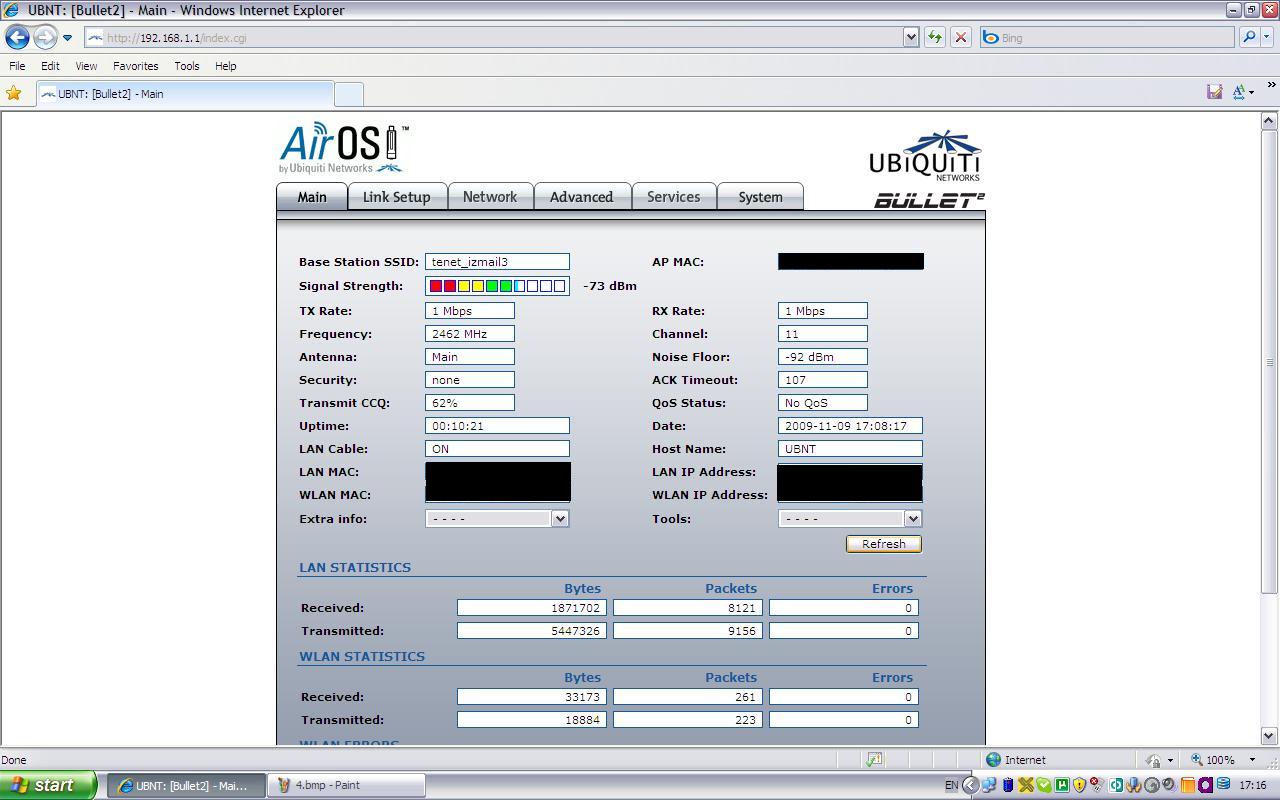Viewport: 1280px width, 800px height.
Task: Show more toolbar commands via double chevron
Action: (1271, 86)
